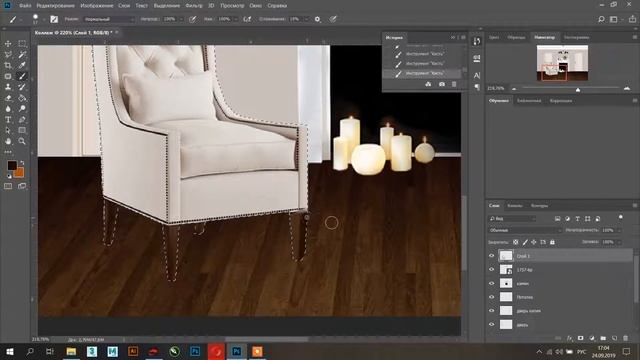Hide layer Слой 1 with eye icon
The image size is (640, 360).
(x=491, y=256)
